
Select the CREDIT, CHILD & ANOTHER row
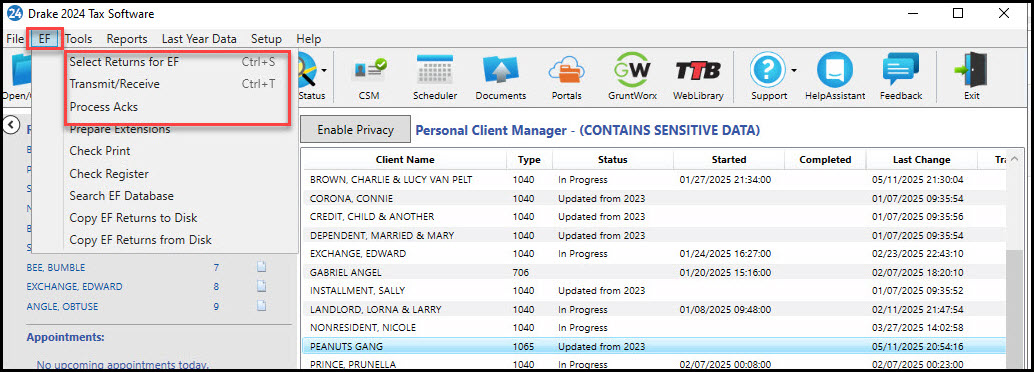654,216
